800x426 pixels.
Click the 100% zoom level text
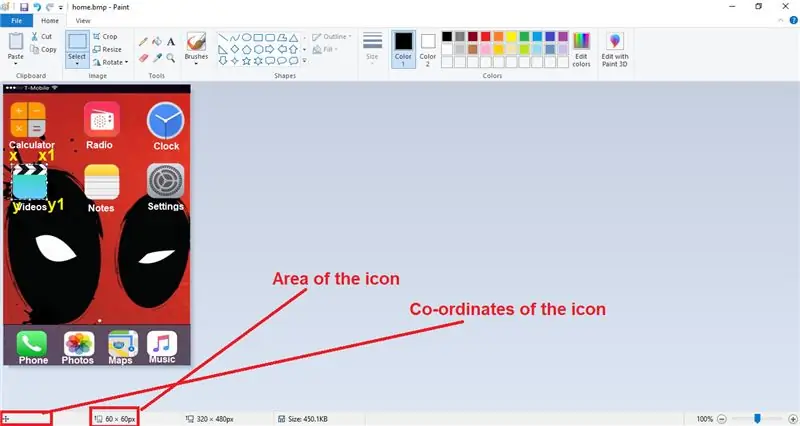pyautogui.click(x=705, y=419)
